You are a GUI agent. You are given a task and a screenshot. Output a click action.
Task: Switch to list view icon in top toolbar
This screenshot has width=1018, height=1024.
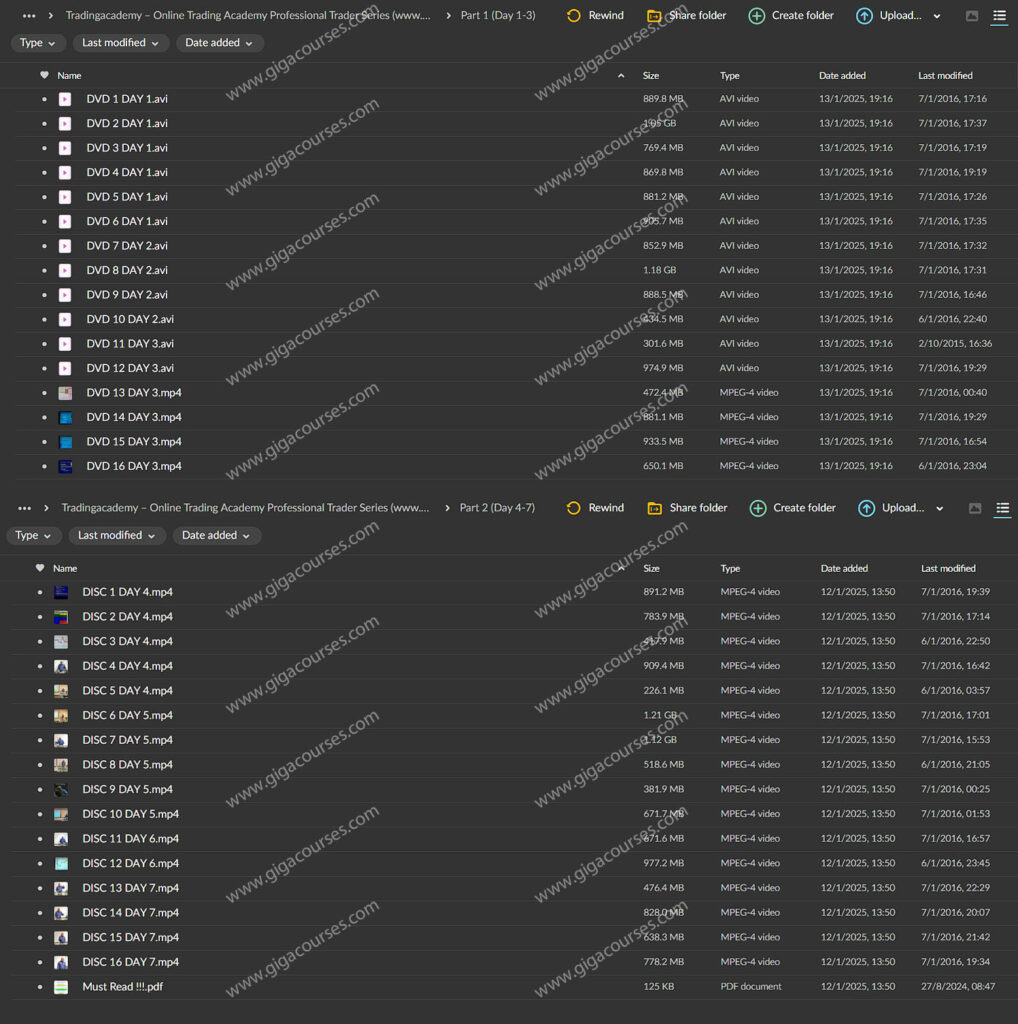999,16
